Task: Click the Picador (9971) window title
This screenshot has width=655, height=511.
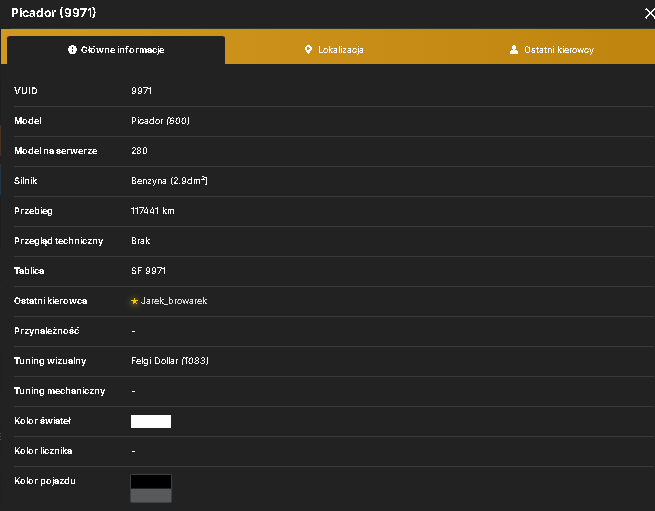Action: 53,13
